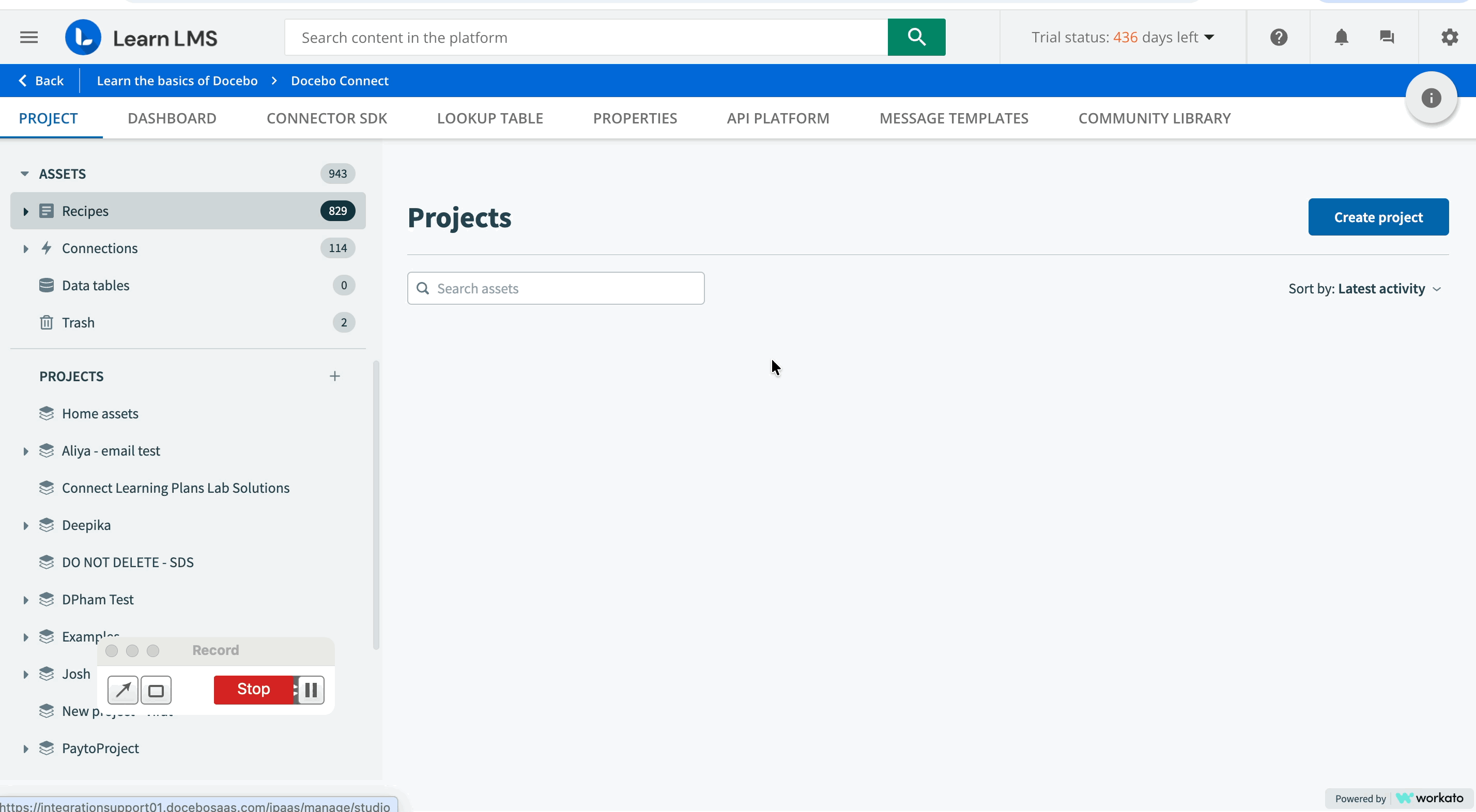Open the hamburger main menu
Viewport: 1476px width, 812px height.
pyautogui.click(x=28, y=38)
